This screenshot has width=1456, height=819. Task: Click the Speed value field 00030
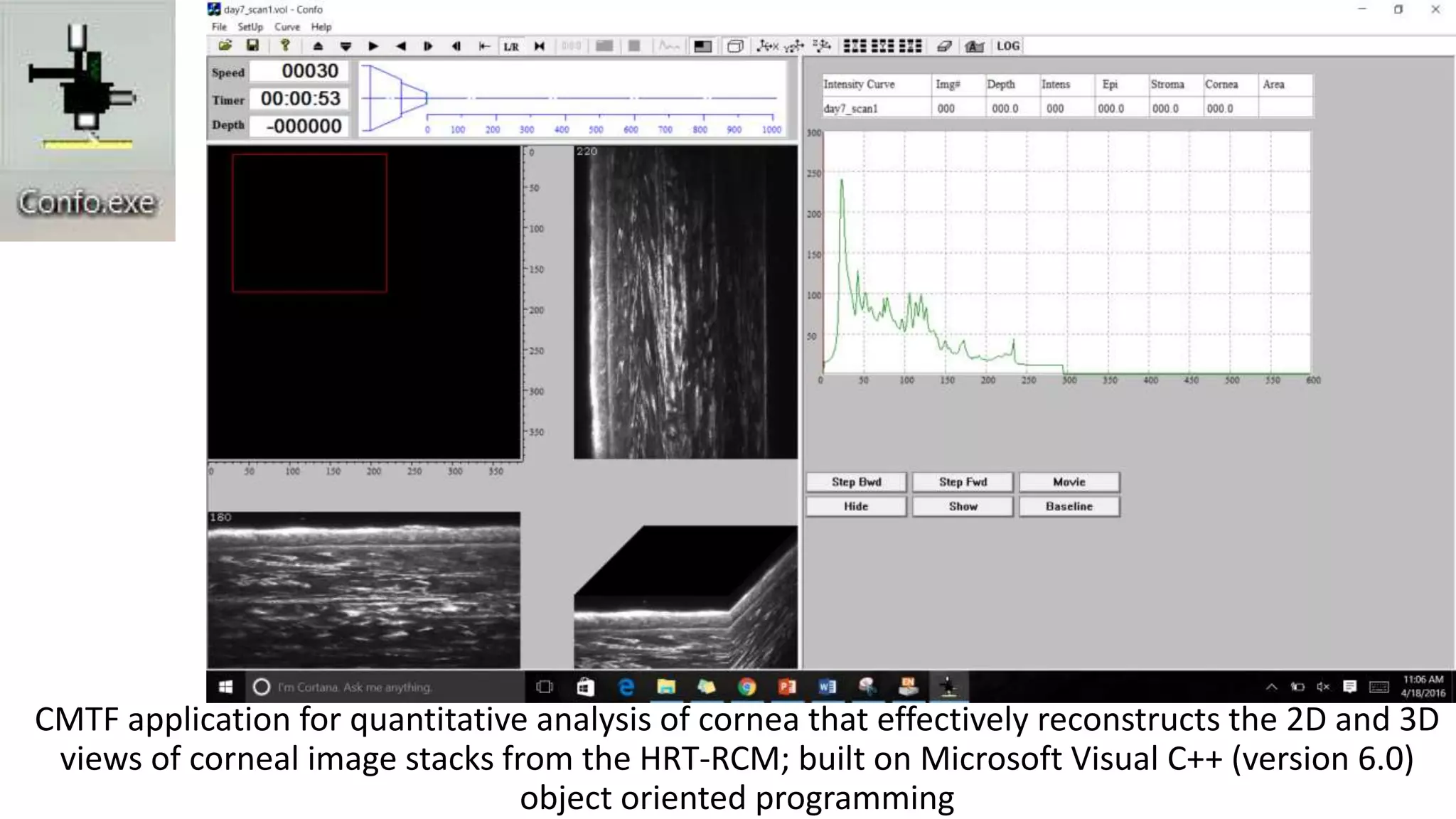pyautogui.click(x=299, y=71)
